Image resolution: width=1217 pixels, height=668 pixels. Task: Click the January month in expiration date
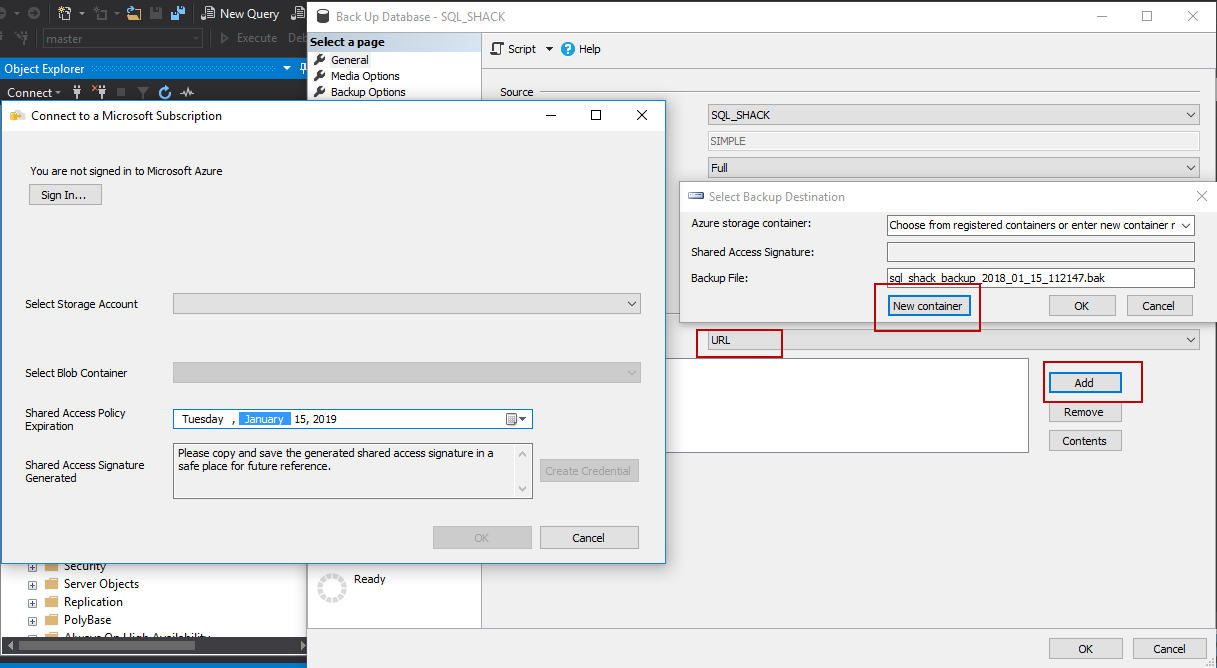pos(264,419)
